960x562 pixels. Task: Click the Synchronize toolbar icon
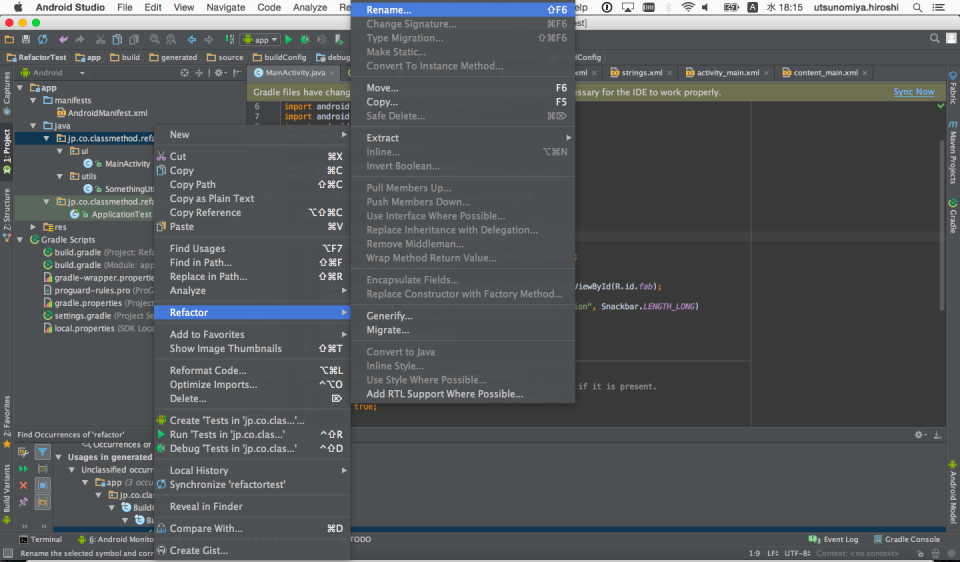pos(42,39)
